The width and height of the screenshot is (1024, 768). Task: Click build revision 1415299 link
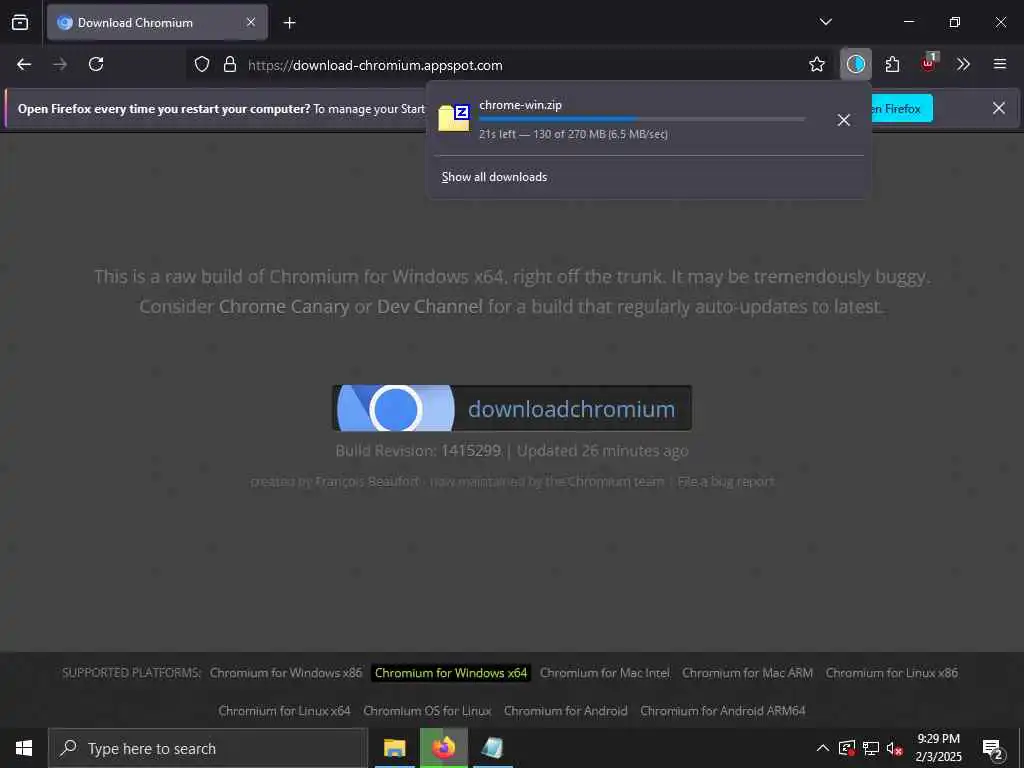point(471,451)
